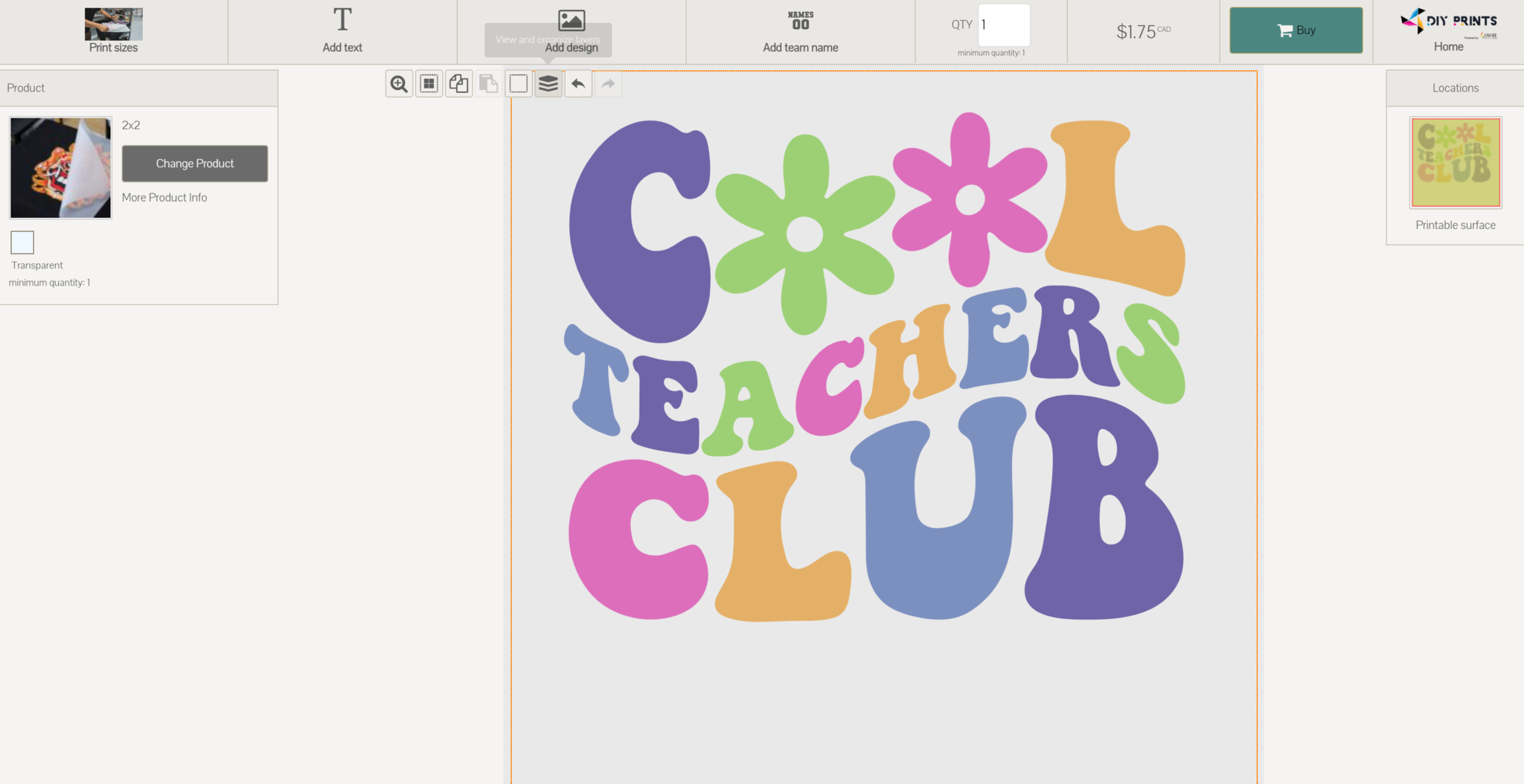Viewport: 1524px width, 784px height.
Task: Select Add team name option
Action: 800,31
